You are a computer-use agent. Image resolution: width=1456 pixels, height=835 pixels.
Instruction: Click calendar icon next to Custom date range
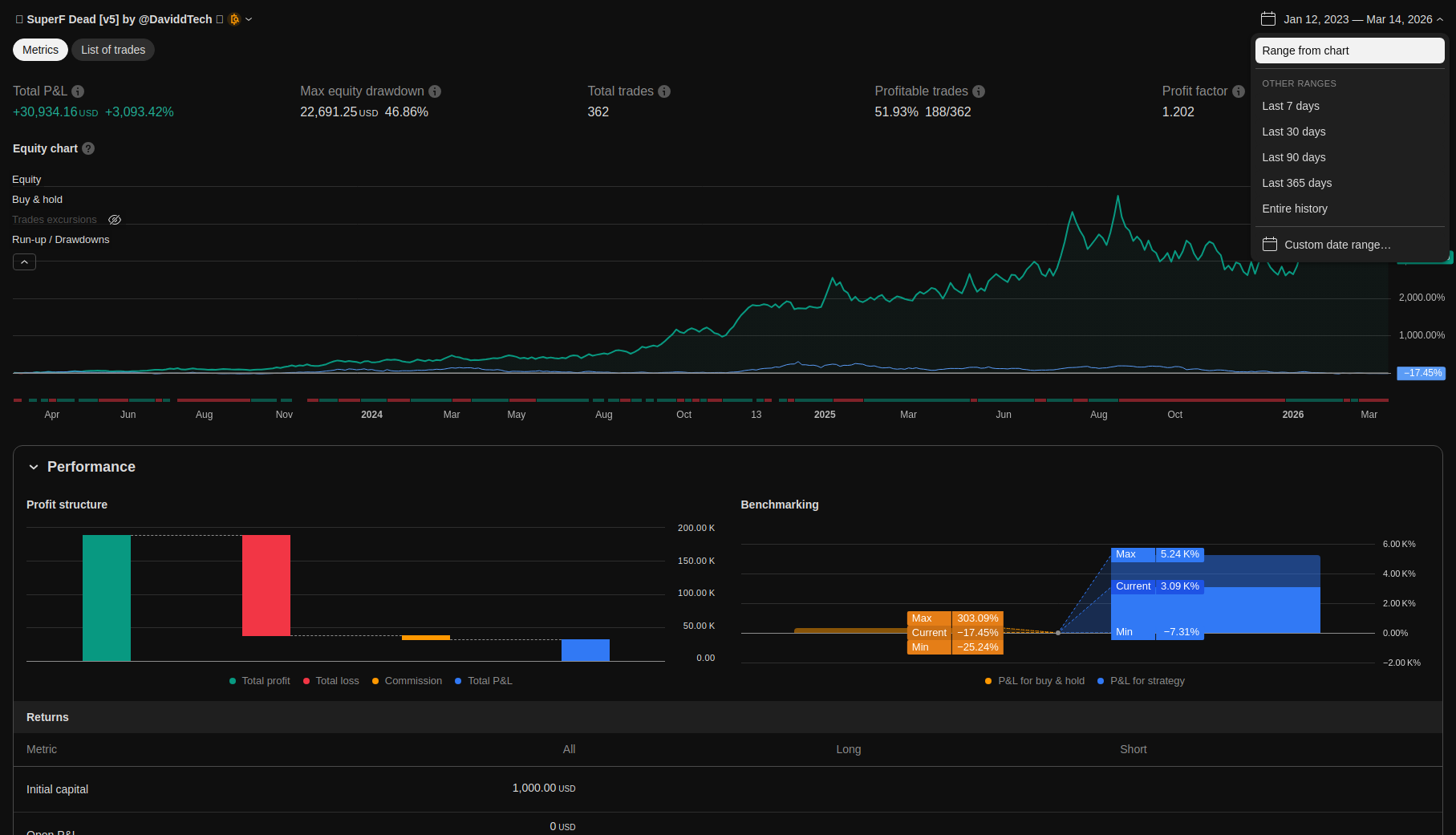(1270, 245)
